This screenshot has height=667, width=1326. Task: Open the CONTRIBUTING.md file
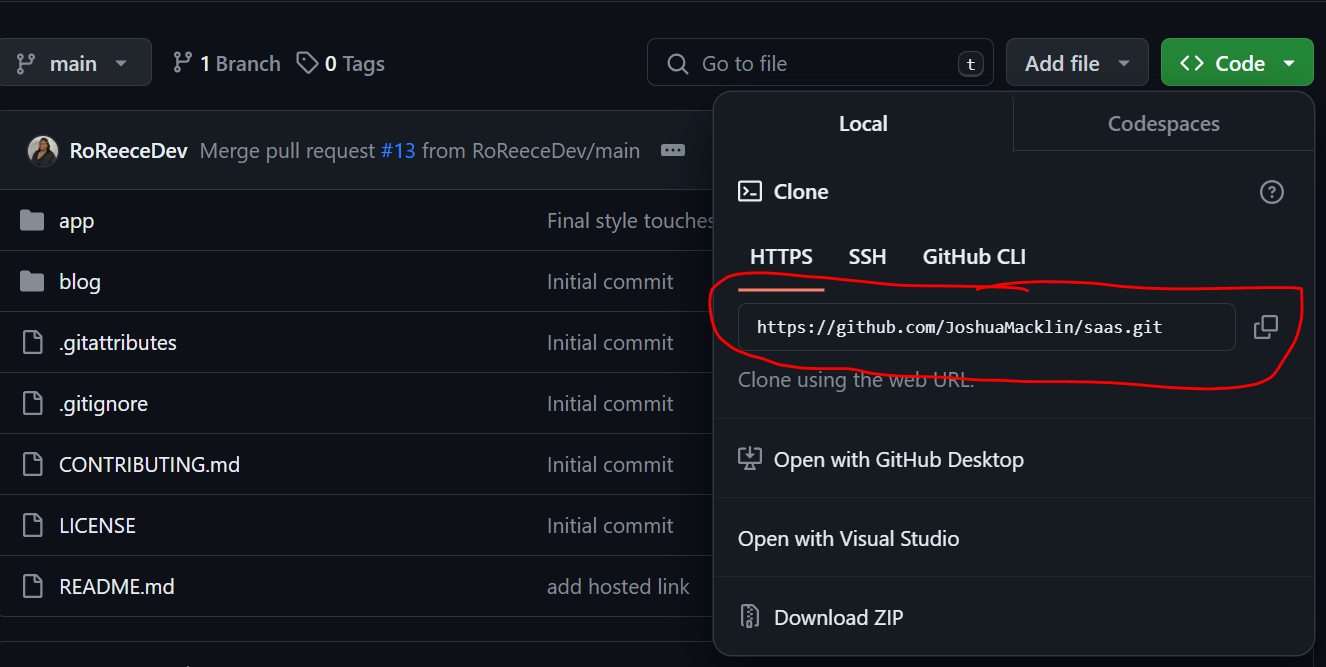pos(149,465)
